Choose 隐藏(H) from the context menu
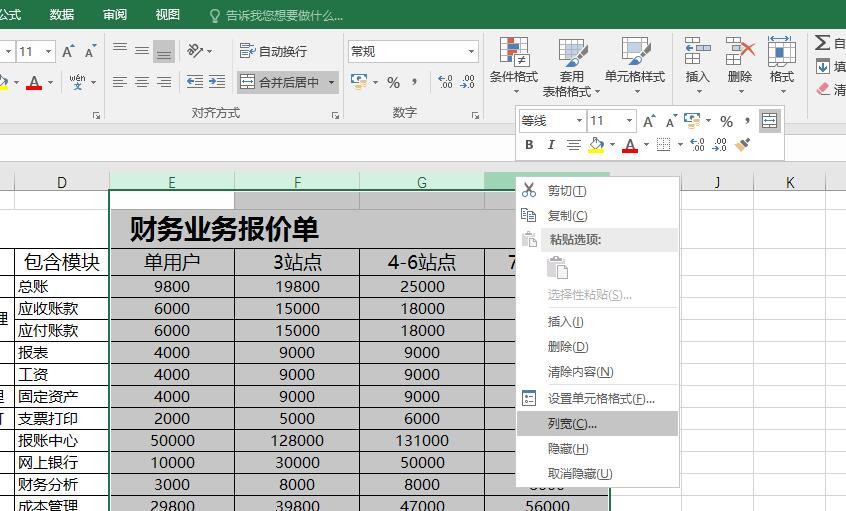Viewport: 846px width, 511px height. point(597,449)
